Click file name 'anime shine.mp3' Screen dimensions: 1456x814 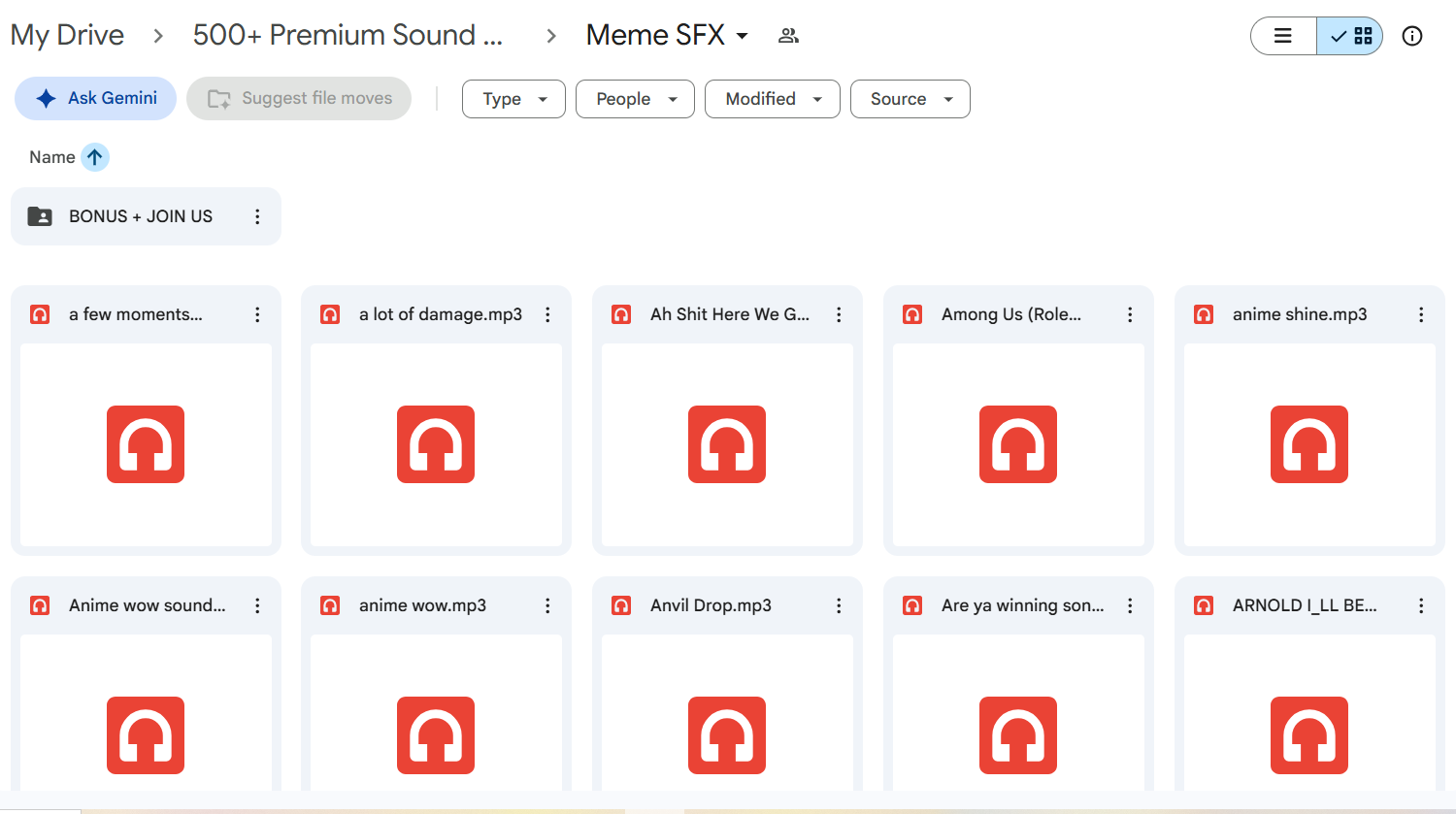(1300, 314)
